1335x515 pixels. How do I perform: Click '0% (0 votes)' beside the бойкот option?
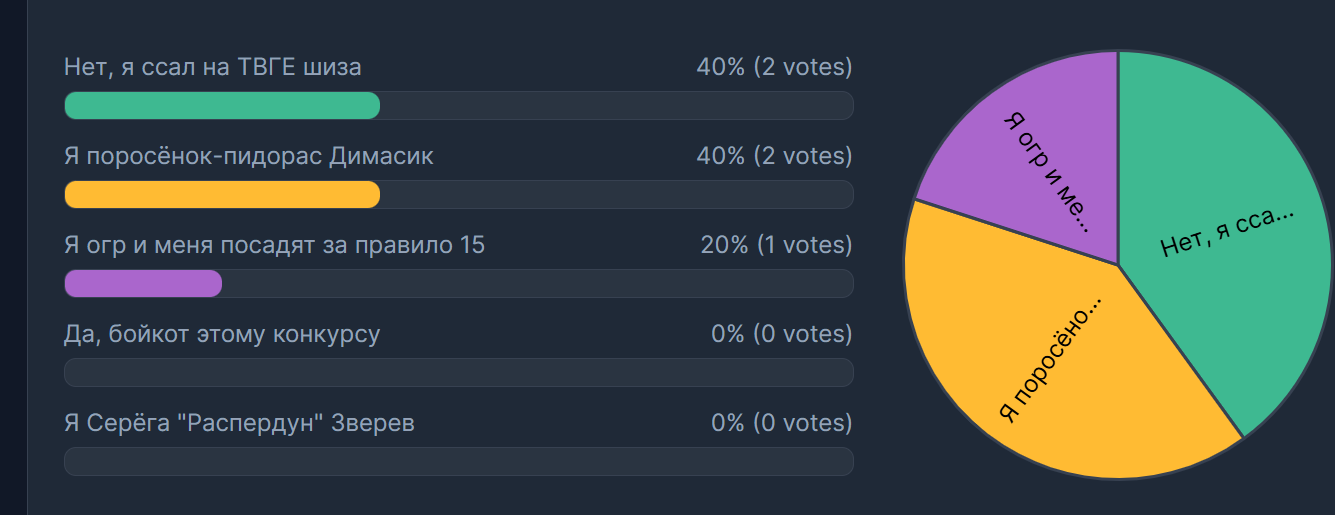pyautogui.click(x=782, y=334)
